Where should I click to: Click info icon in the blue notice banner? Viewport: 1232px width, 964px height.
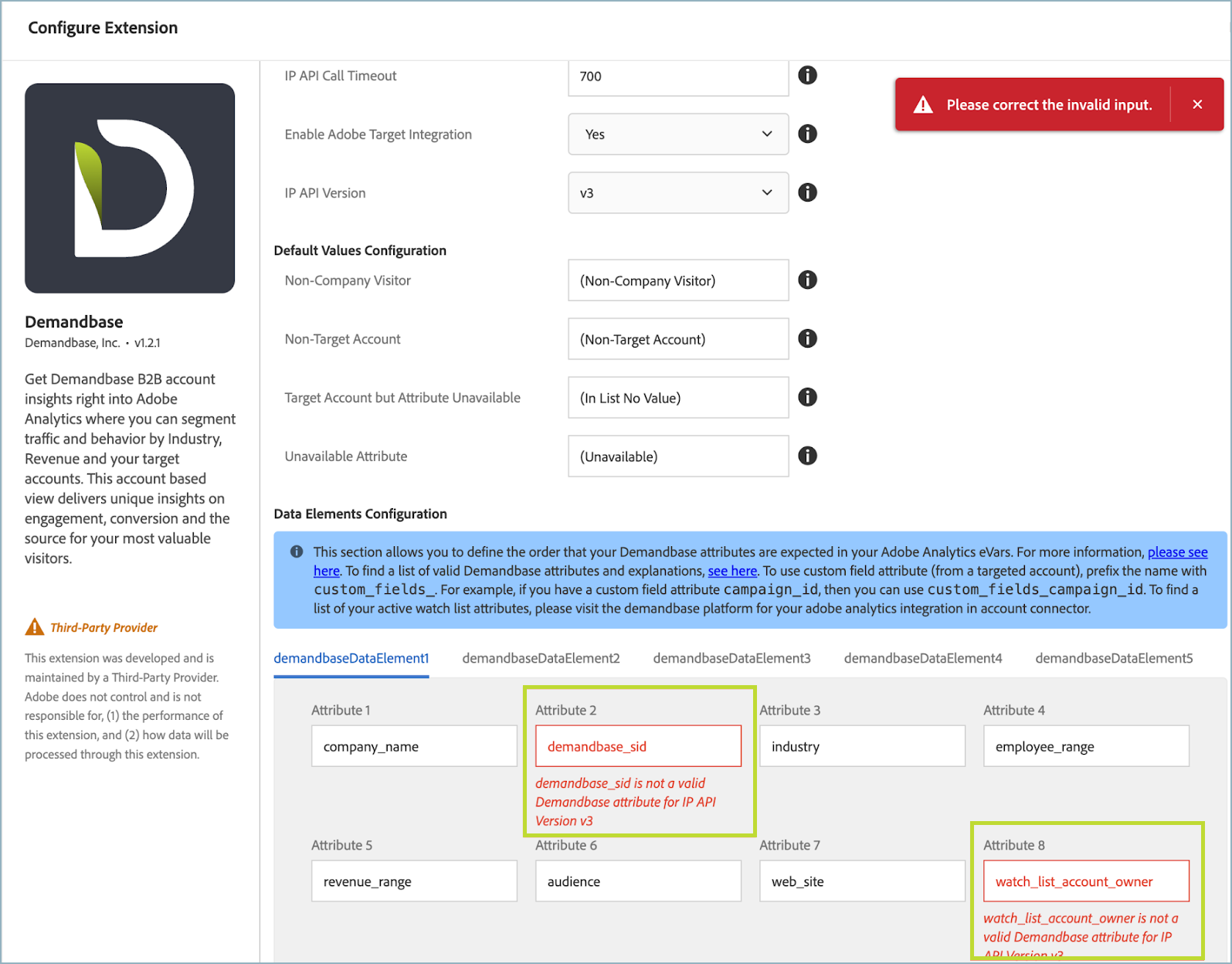297,552
